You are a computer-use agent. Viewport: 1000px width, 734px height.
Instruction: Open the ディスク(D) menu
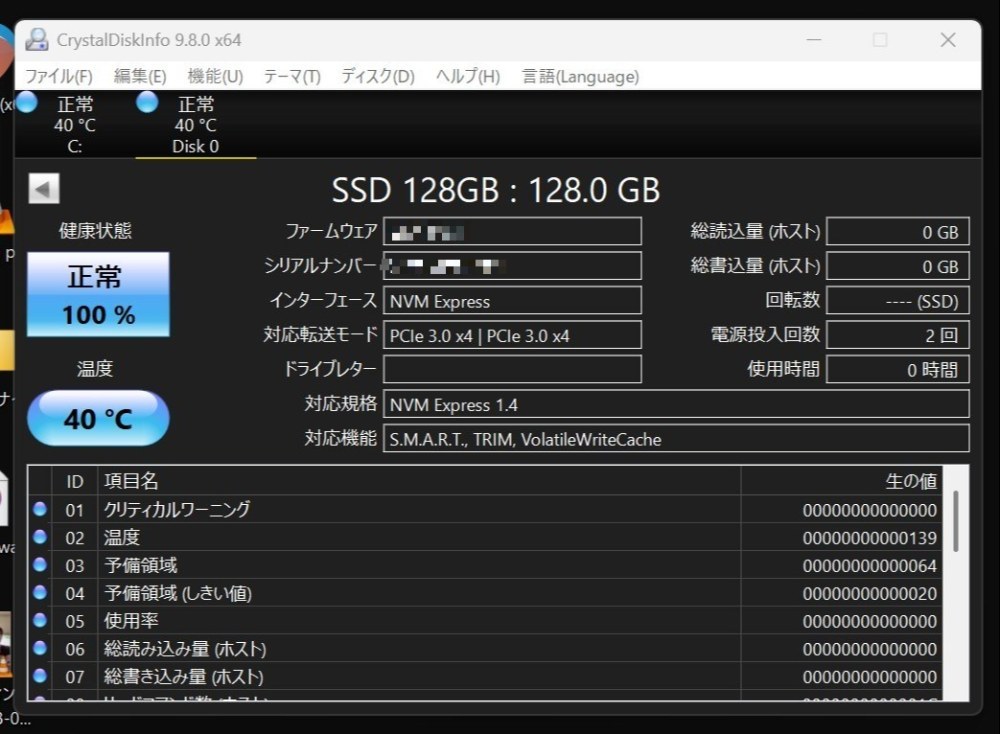tap(378, 77)
